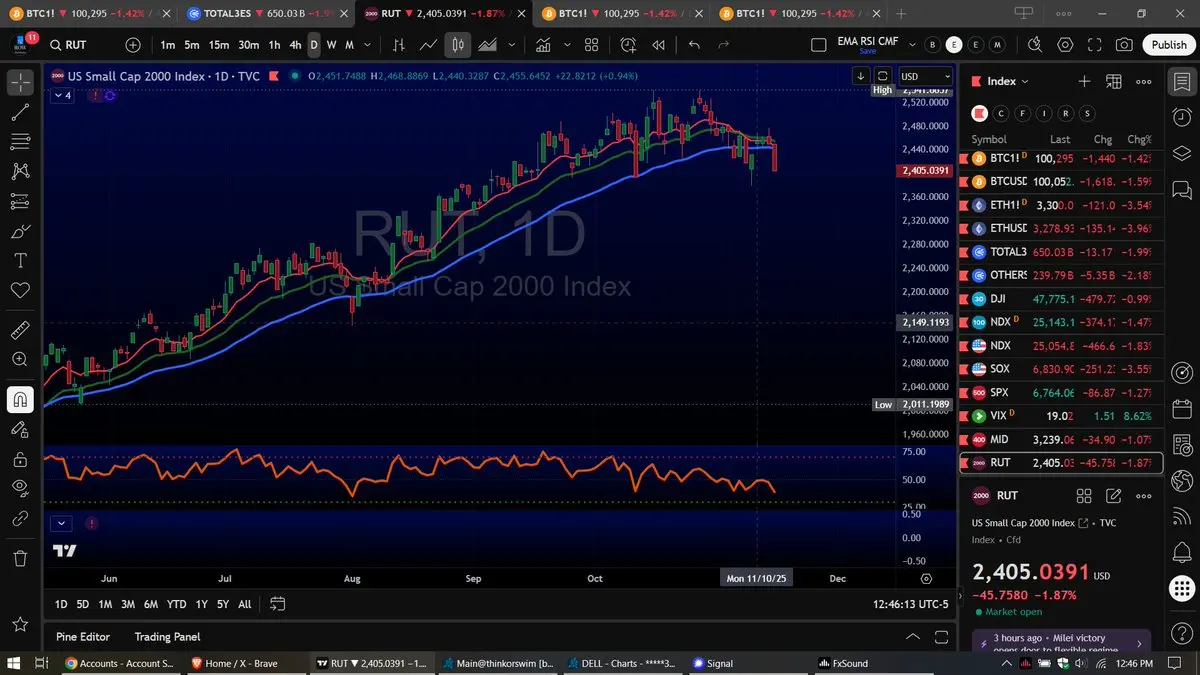Select the crosshair cursor tool
The width and height of the screenshot is (1200, 675).
click(20, 83)
